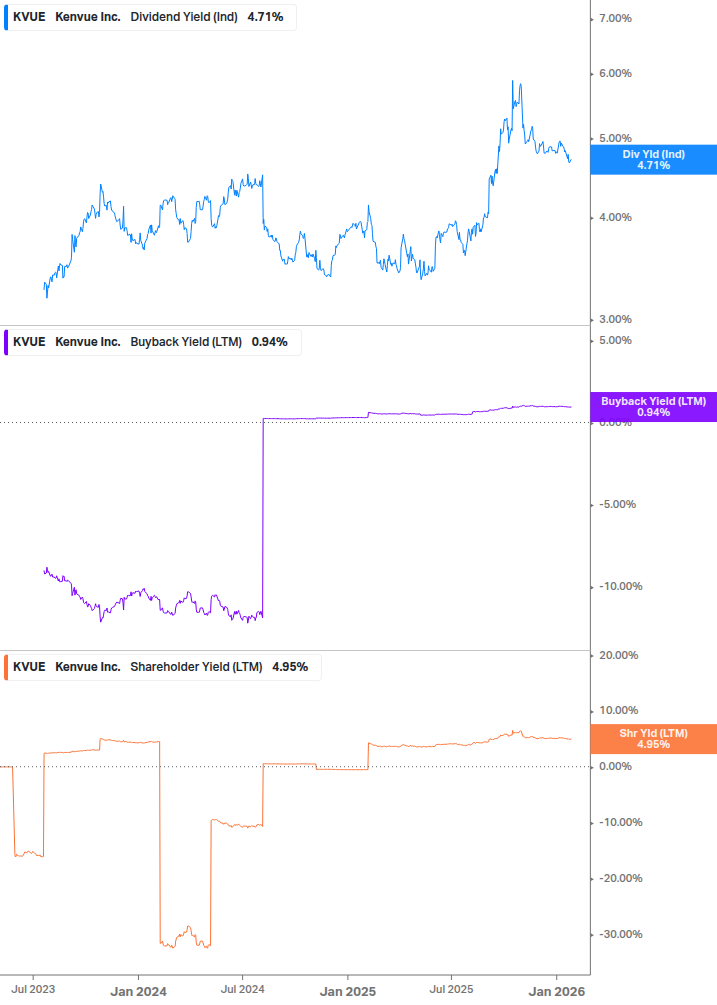Click the -30.00% label on shareholder yield axis
The image size is (717, 1005).
[620, 934]
